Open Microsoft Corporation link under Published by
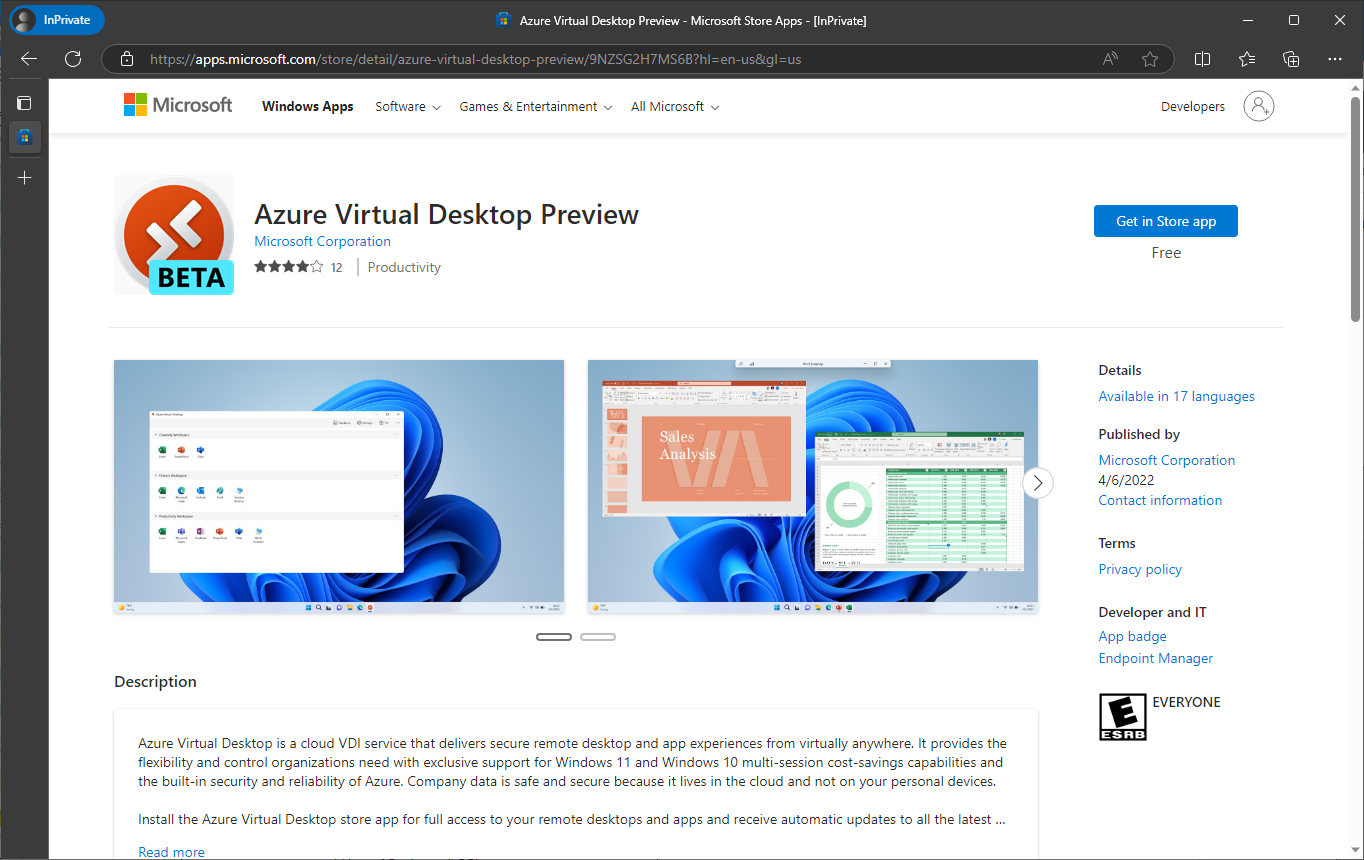The height and width of the screenshot is (860, 1364). [1167, 460]
